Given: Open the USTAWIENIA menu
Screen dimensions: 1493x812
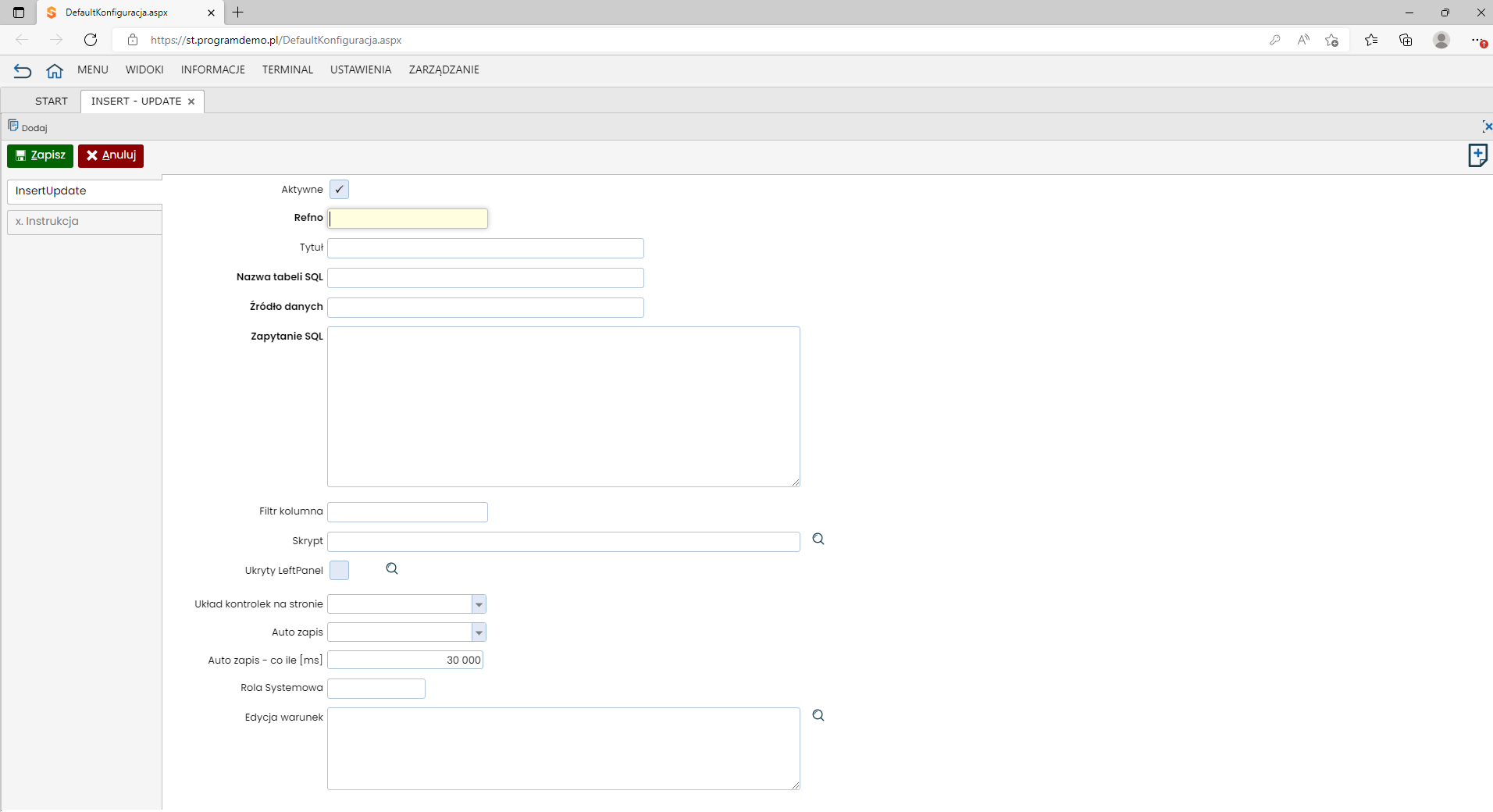Looking at the screenshot, I should (361, 70).
